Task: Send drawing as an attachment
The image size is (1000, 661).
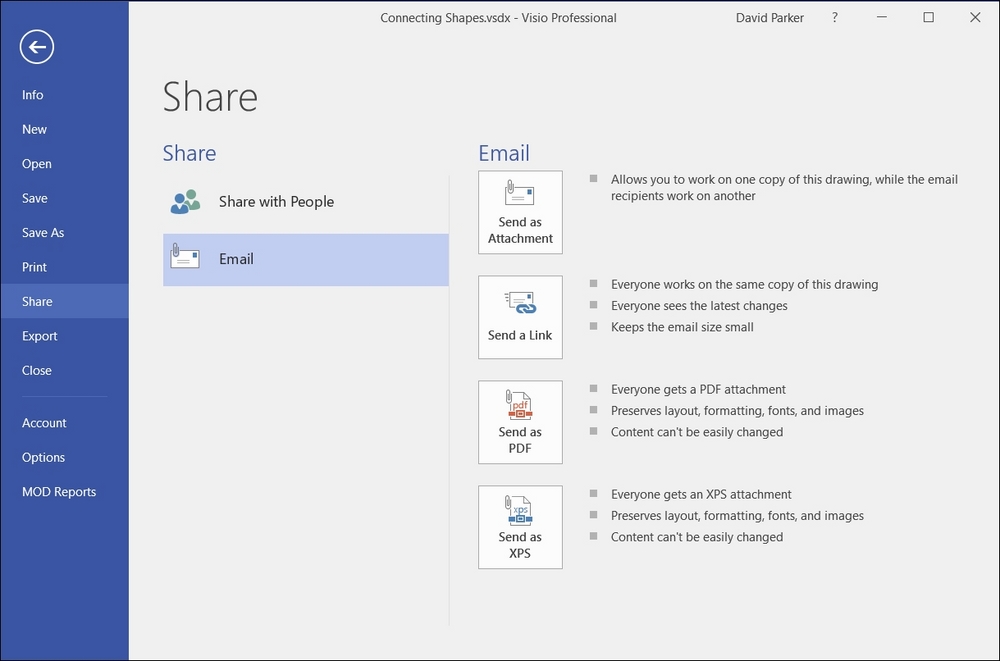Action: click(x=520, y=212)
